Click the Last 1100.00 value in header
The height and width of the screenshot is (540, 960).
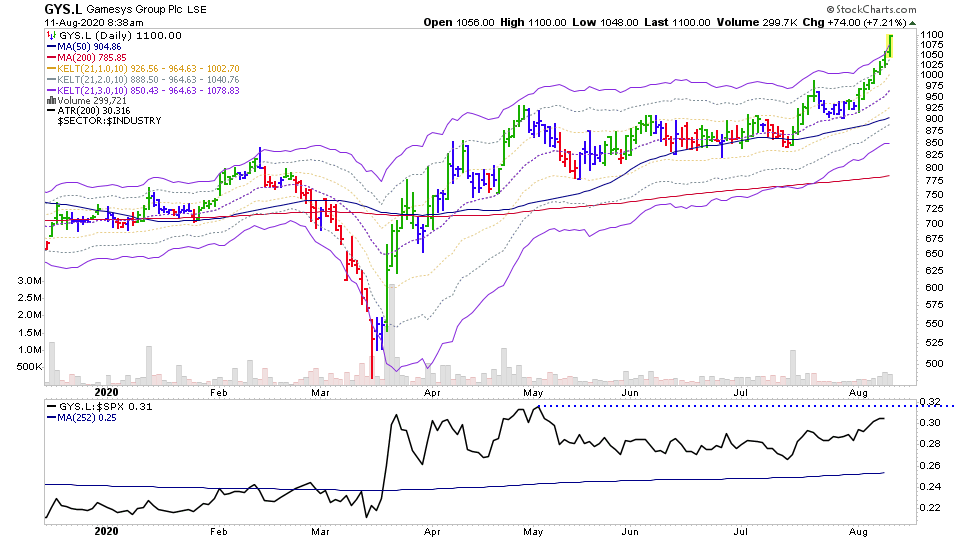pyautogui.click(x=677, y=23)
